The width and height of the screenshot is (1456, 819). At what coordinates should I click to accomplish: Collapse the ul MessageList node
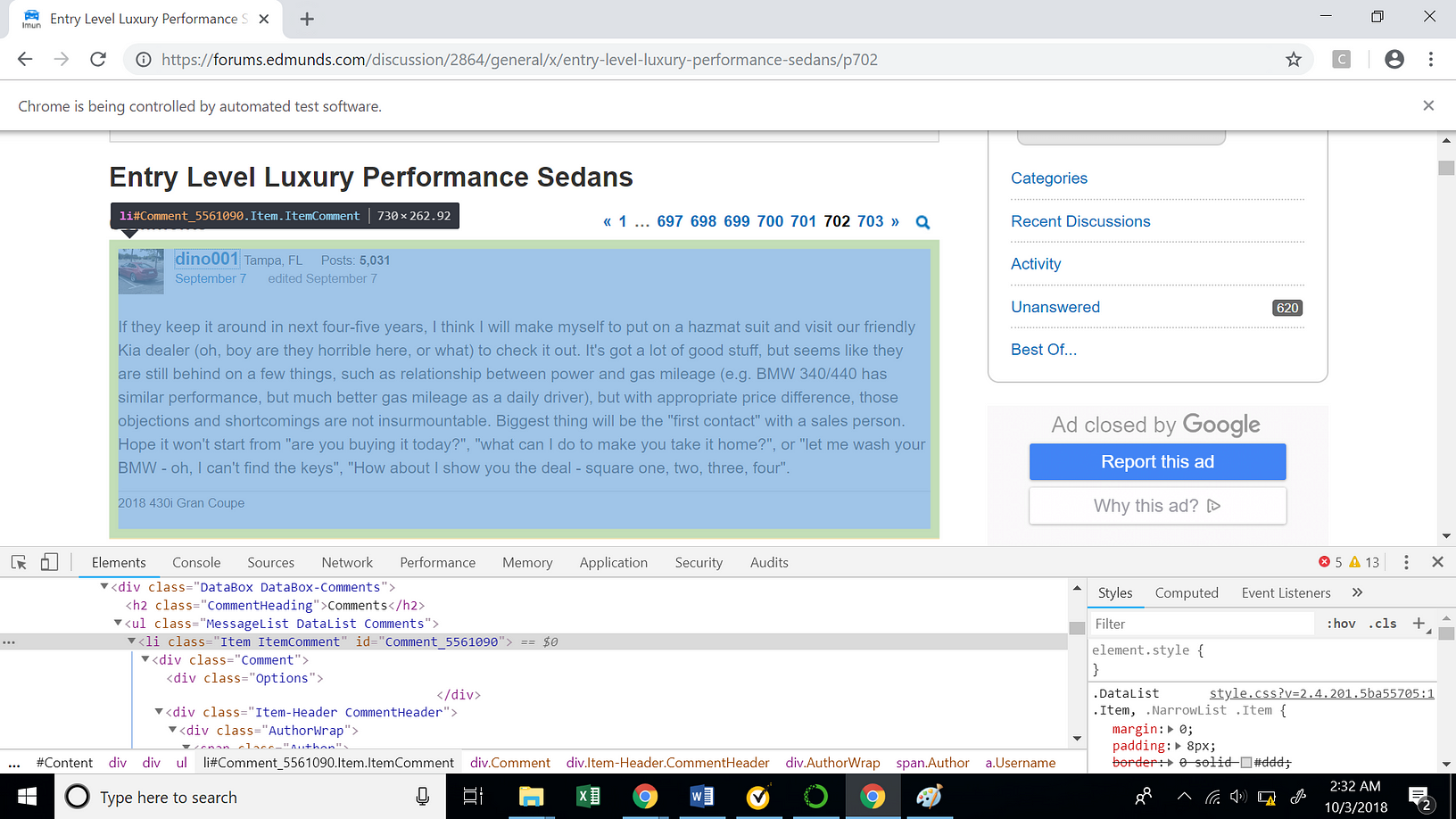118,624
